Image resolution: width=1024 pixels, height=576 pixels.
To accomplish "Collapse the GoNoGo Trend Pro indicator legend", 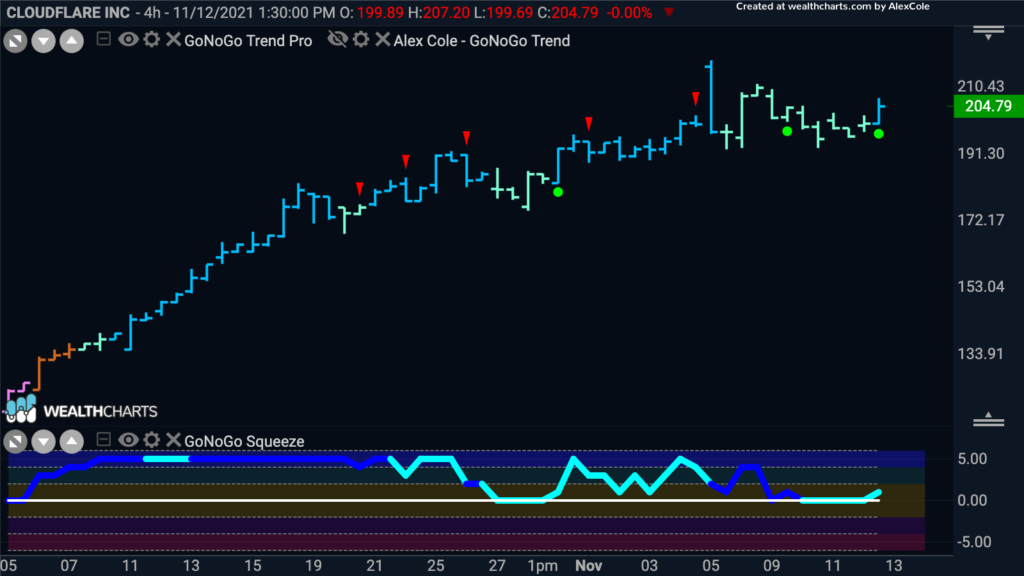I will (103, 39).
